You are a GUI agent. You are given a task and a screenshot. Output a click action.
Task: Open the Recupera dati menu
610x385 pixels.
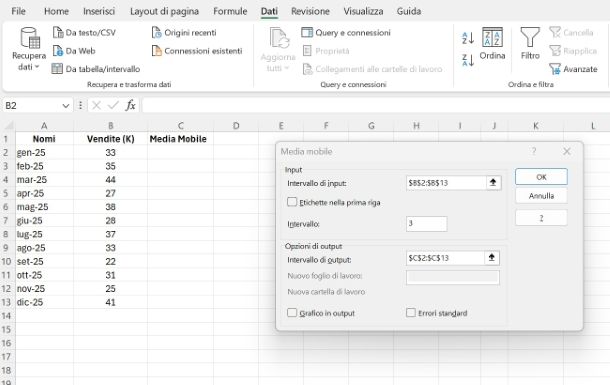tap(29, 49)
